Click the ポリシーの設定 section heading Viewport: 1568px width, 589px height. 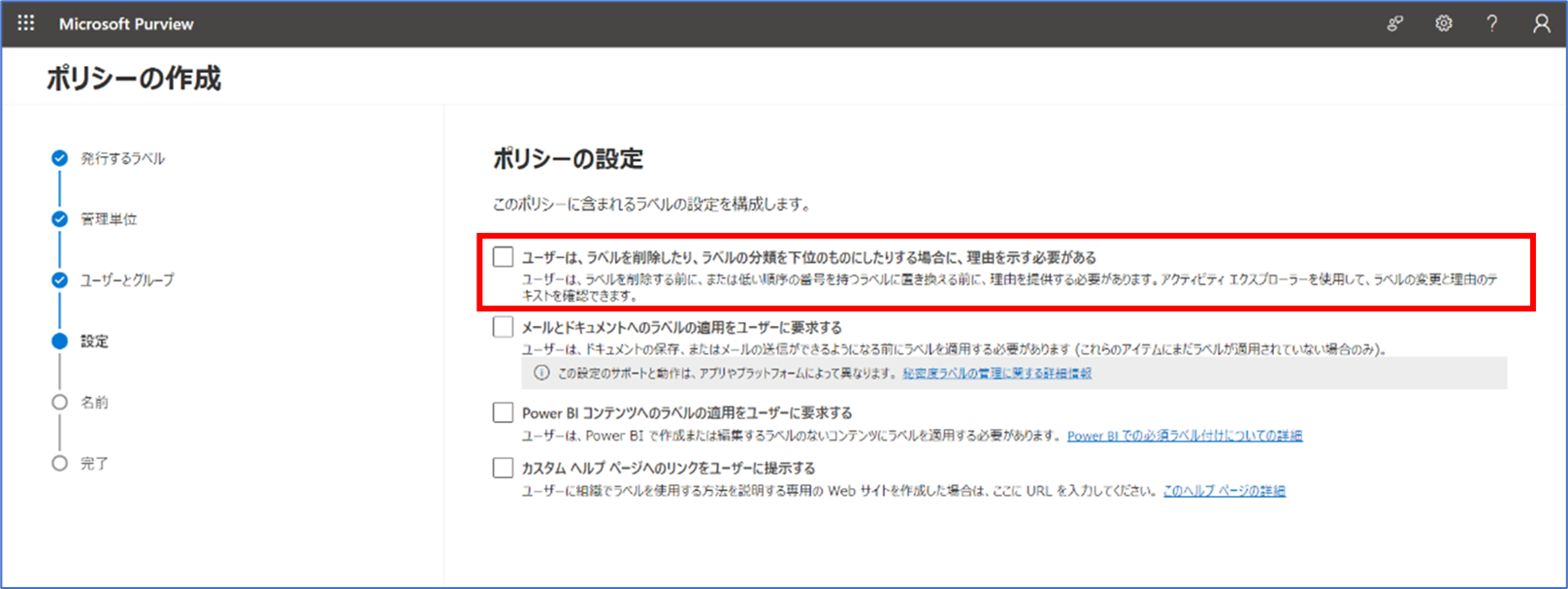(x=569, y=159)
